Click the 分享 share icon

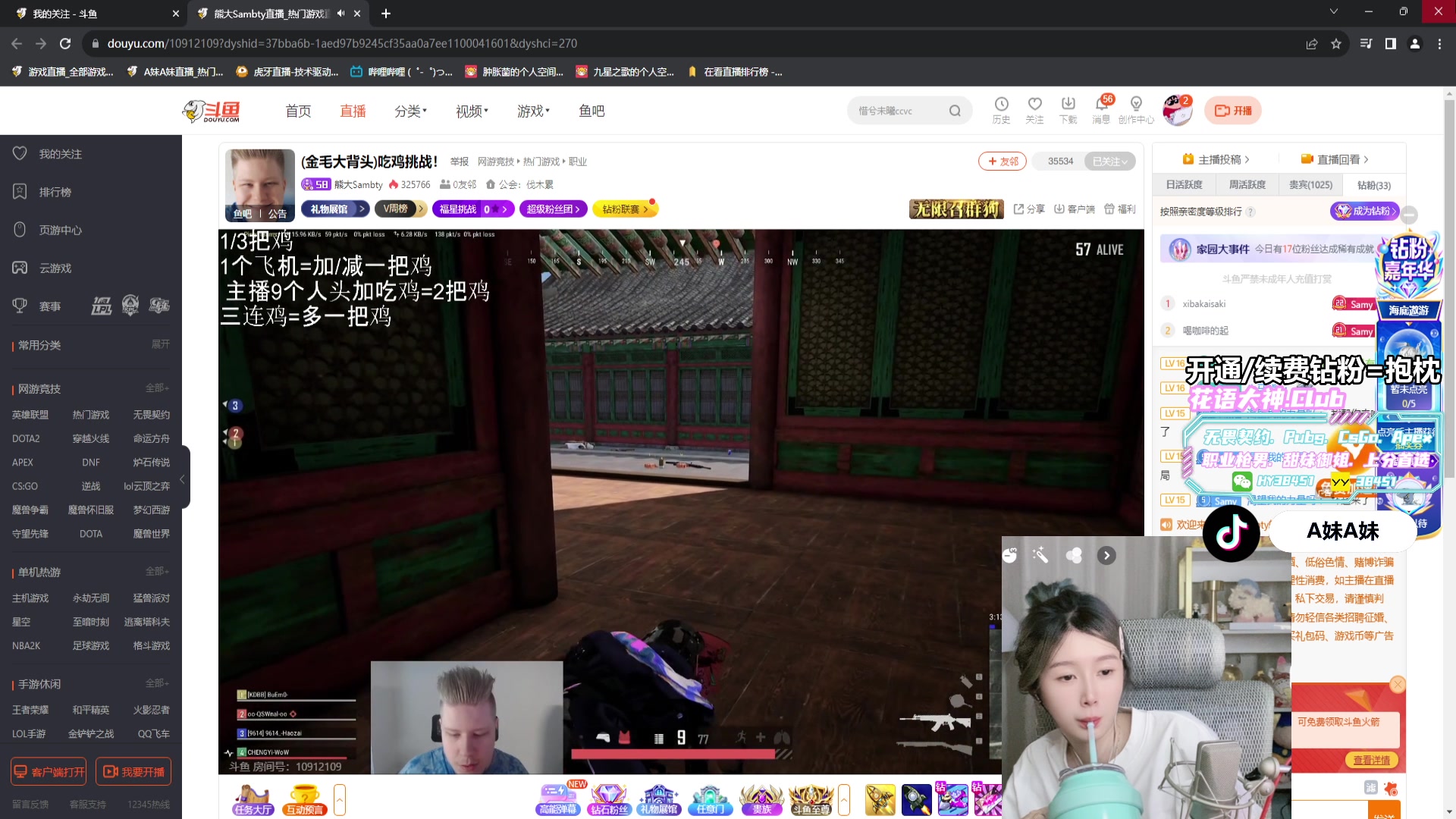(x=1029, y=209)
